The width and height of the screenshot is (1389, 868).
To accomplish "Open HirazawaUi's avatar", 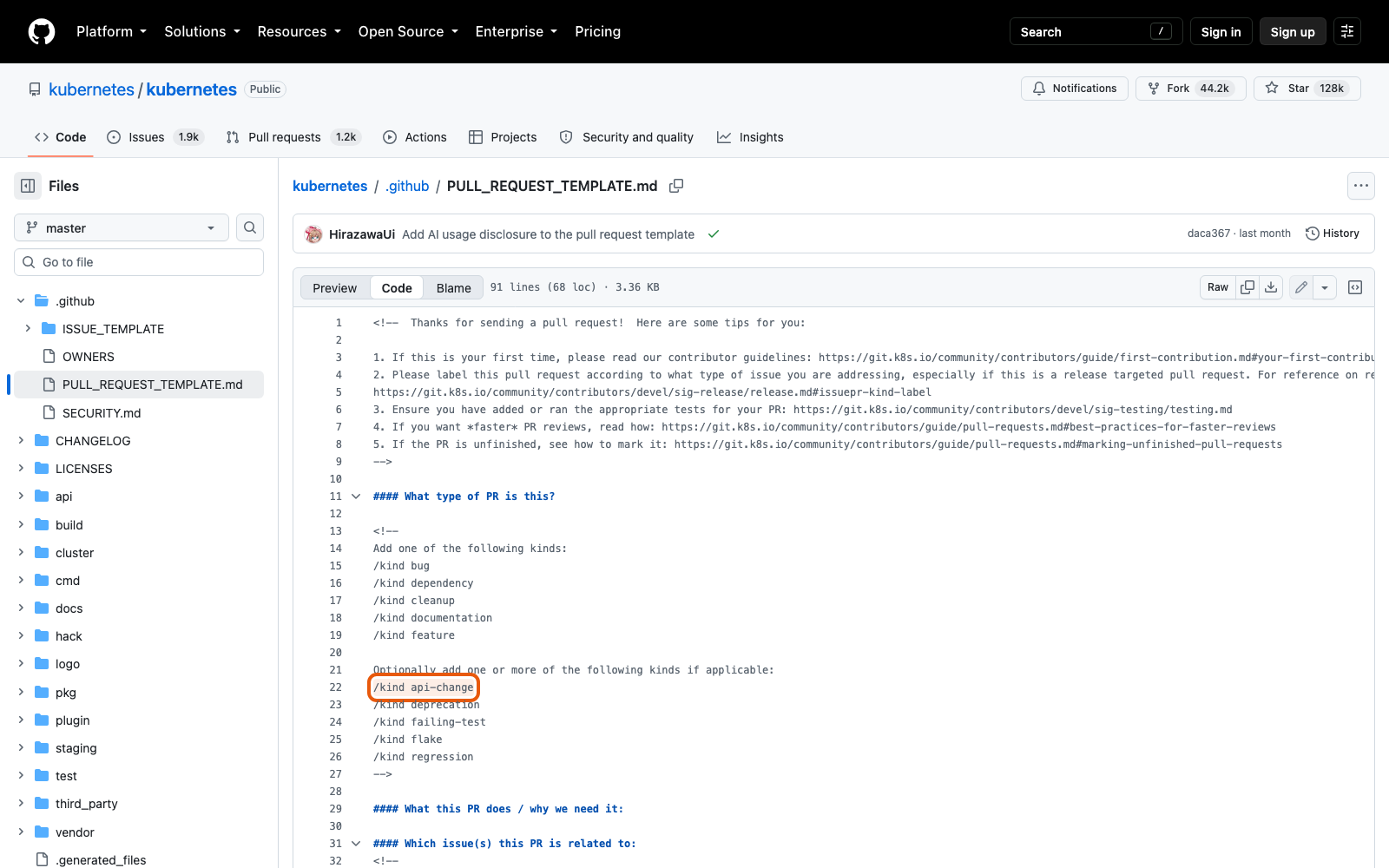I will click(313, 234).
